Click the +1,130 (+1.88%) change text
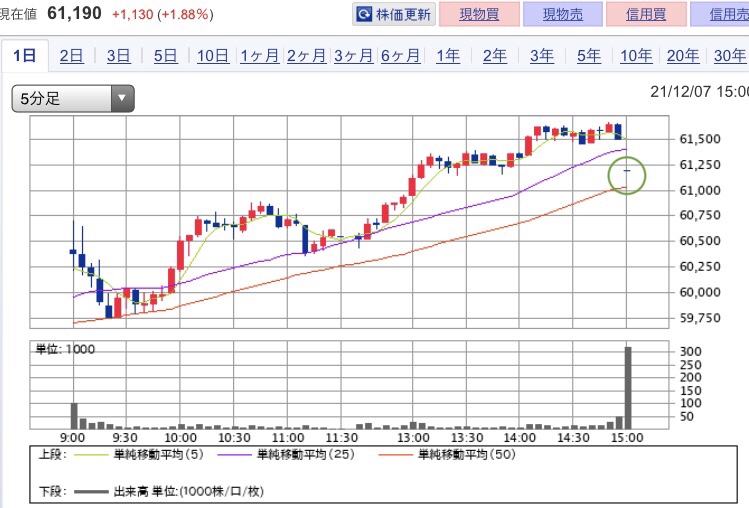This screenshot has height=508, width=749. coord(162,14)
